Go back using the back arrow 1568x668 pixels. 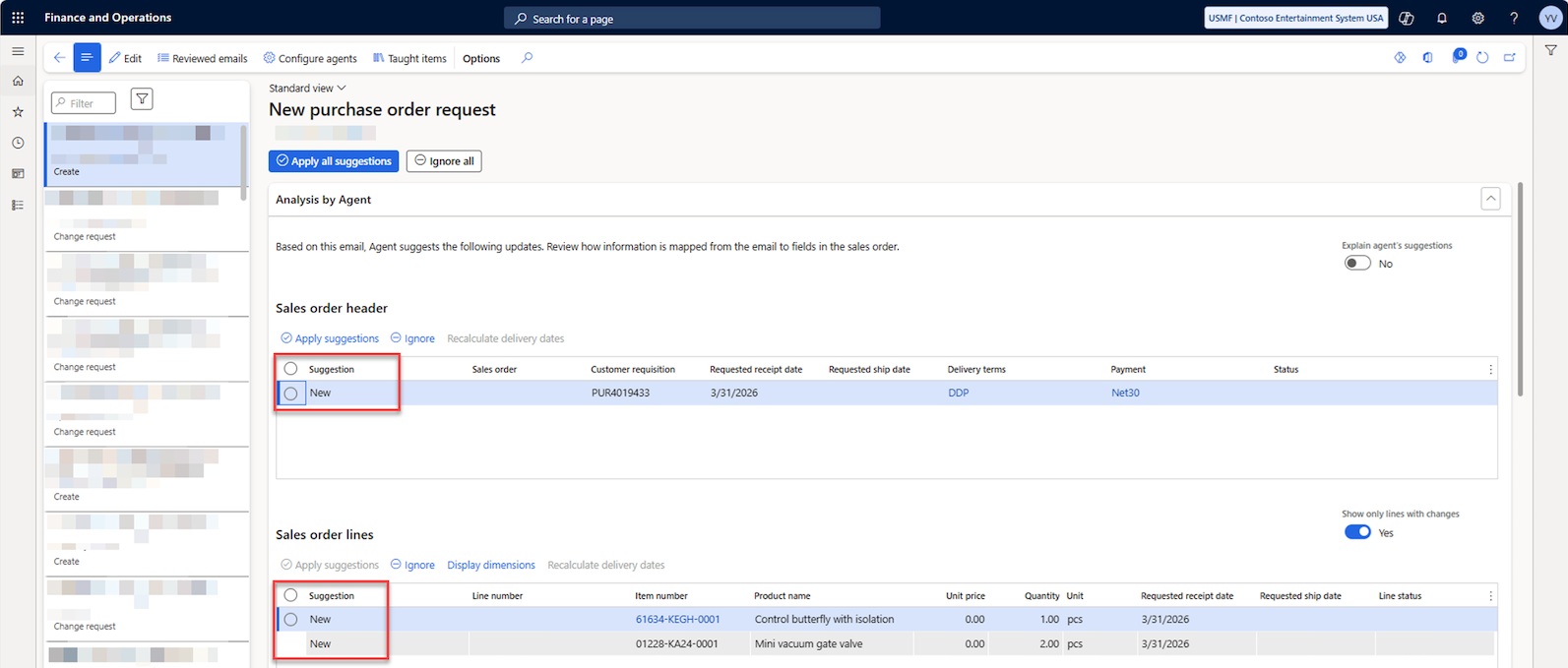coord(59,58)
